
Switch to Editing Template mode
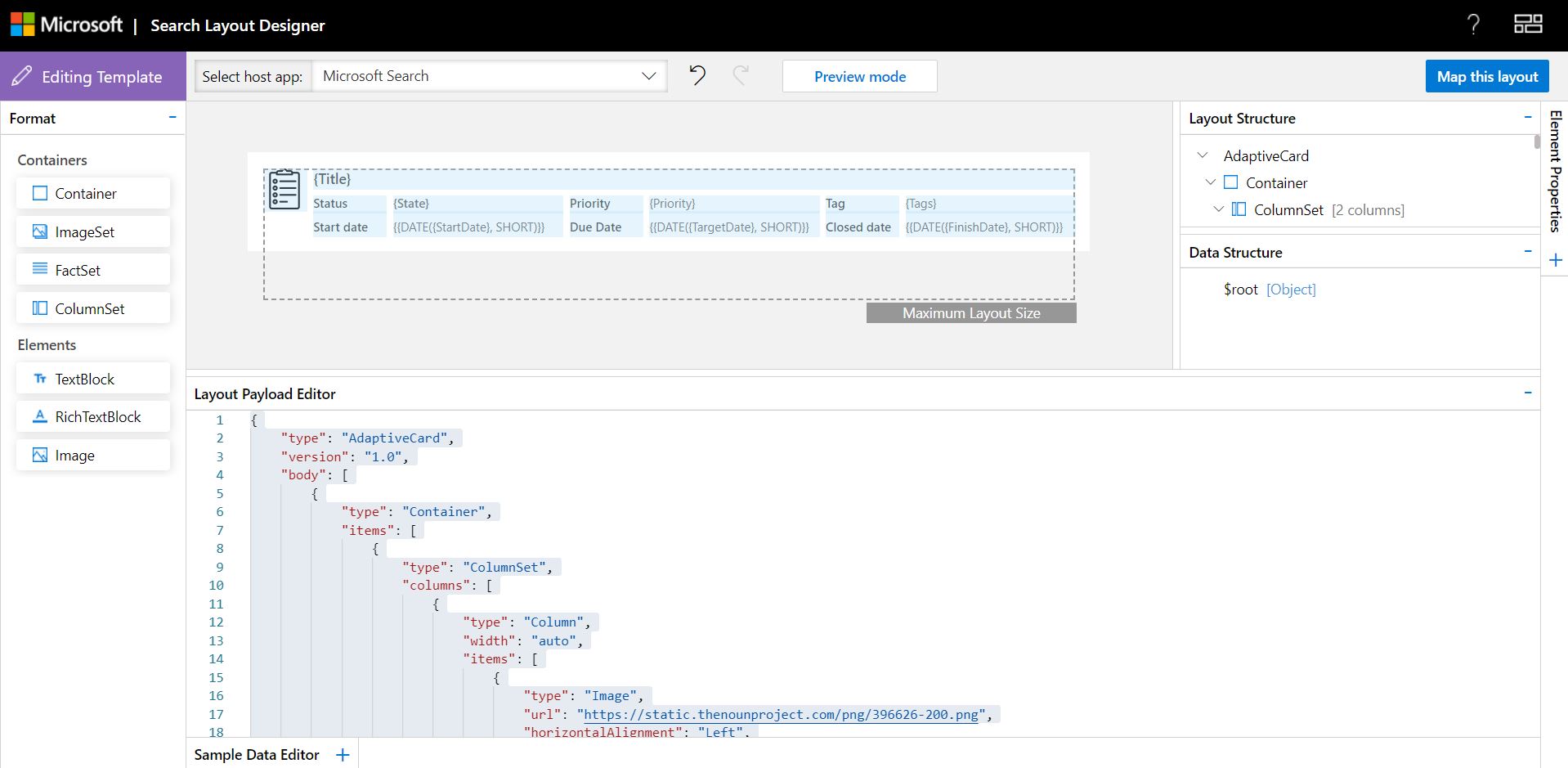[92, 76]
